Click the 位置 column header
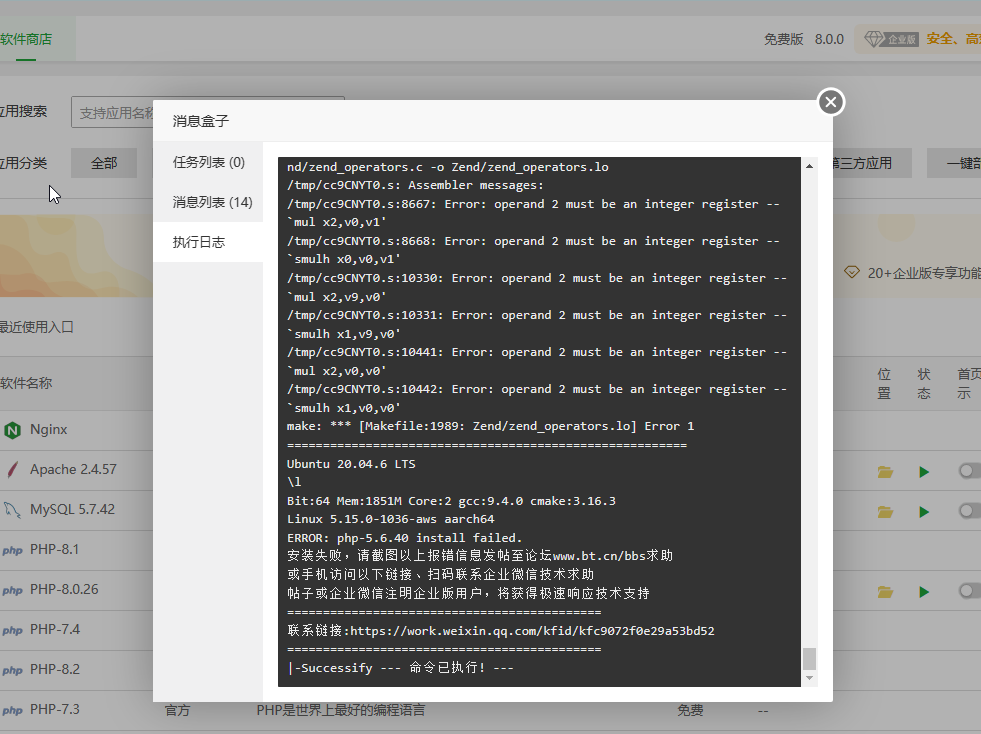Viewport: 981px width, 734px height. coord(884,384)
